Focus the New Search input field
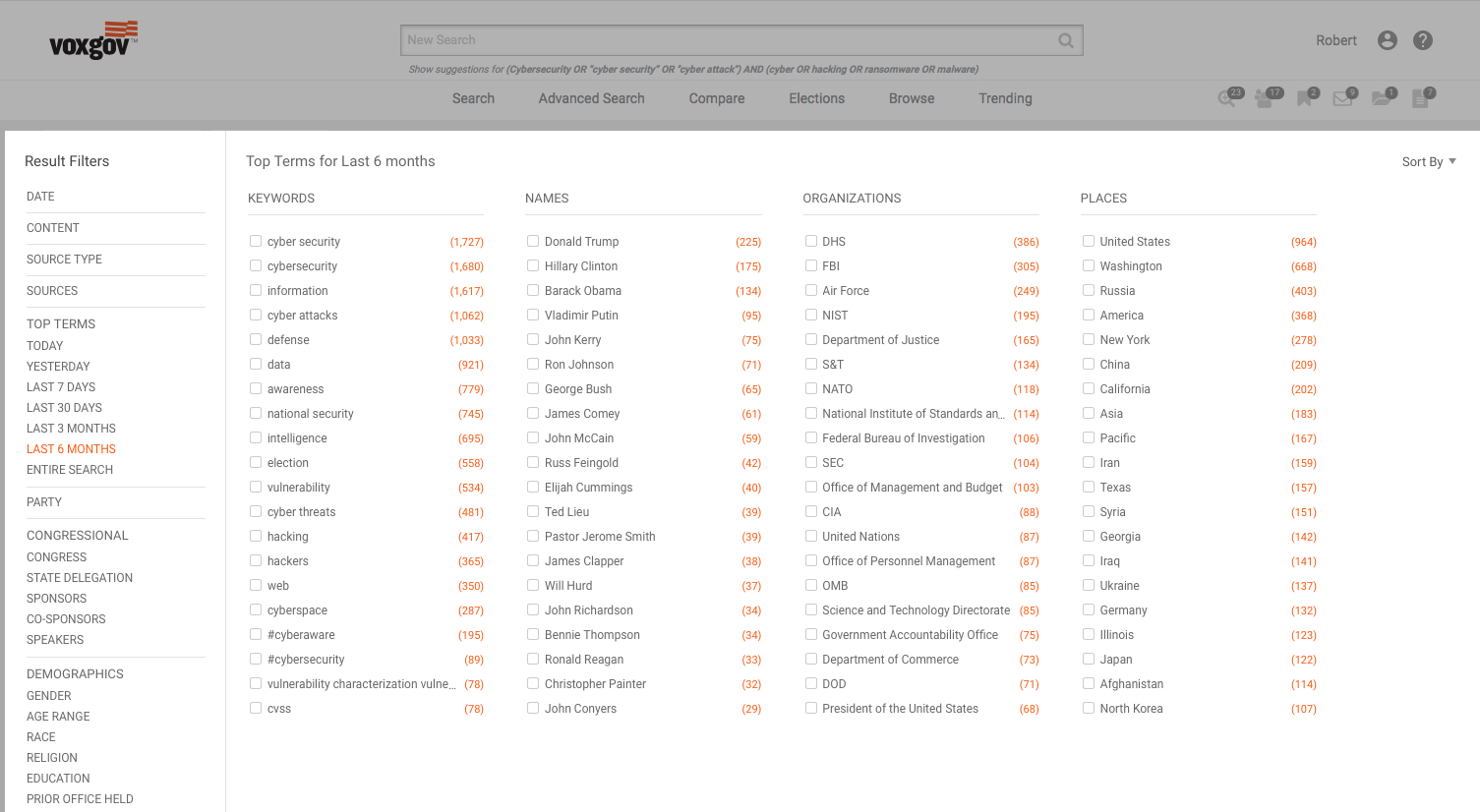The image size is (1480, 812). tap(728, 40)
